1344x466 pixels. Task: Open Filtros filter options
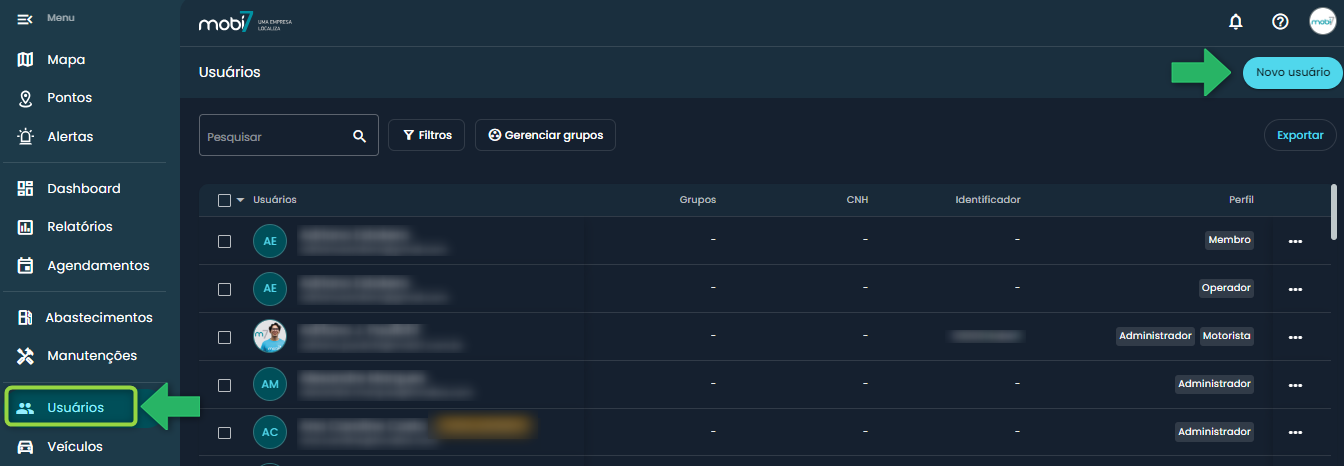click(x=426, y=135)
